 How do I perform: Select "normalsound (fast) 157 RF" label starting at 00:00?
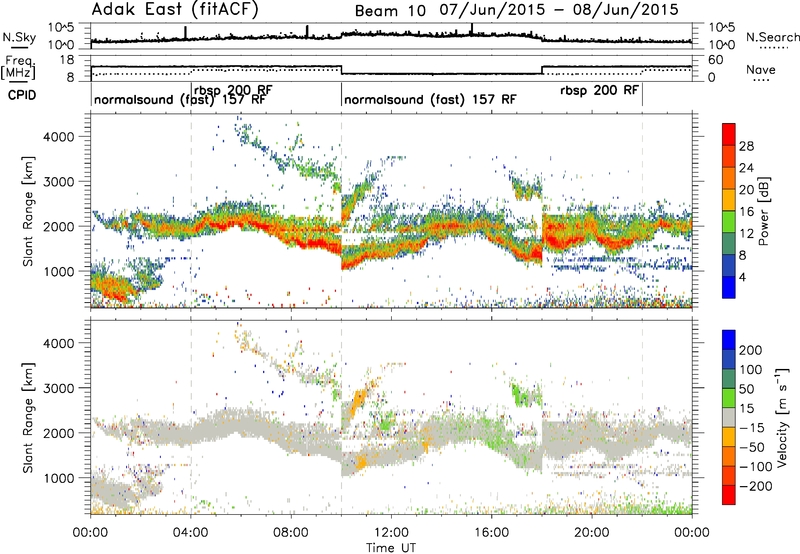click(x=180, y=99)
